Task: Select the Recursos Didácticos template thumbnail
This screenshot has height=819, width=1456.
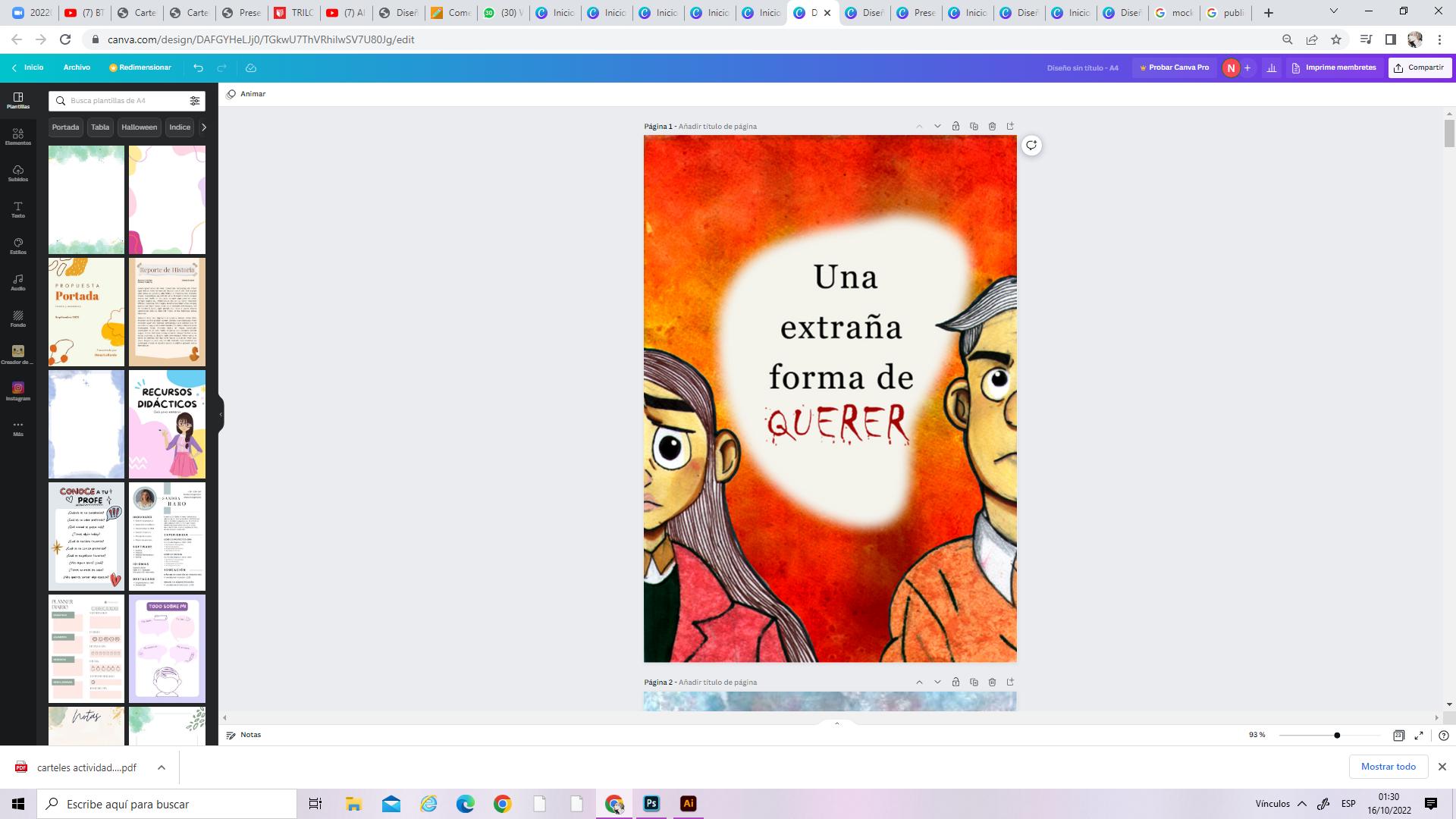Action: [x=167, y=424]
